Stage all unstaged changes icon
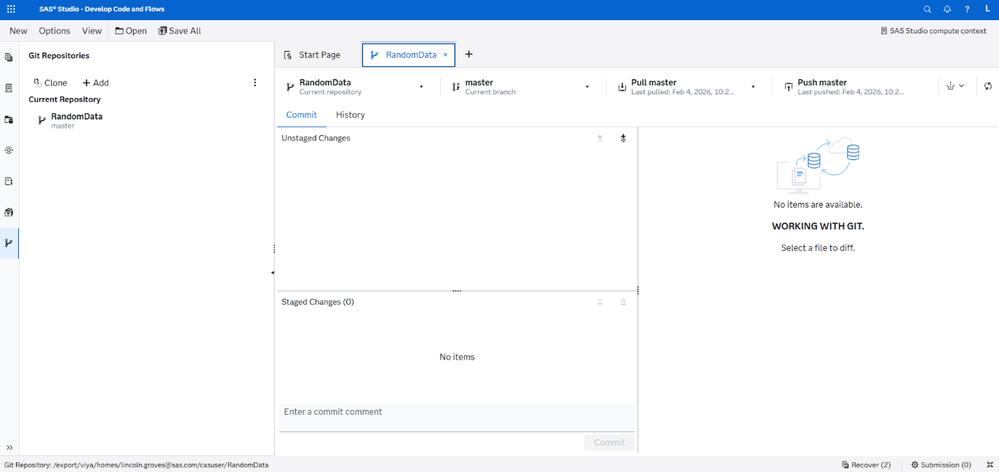 pos(623,138)
